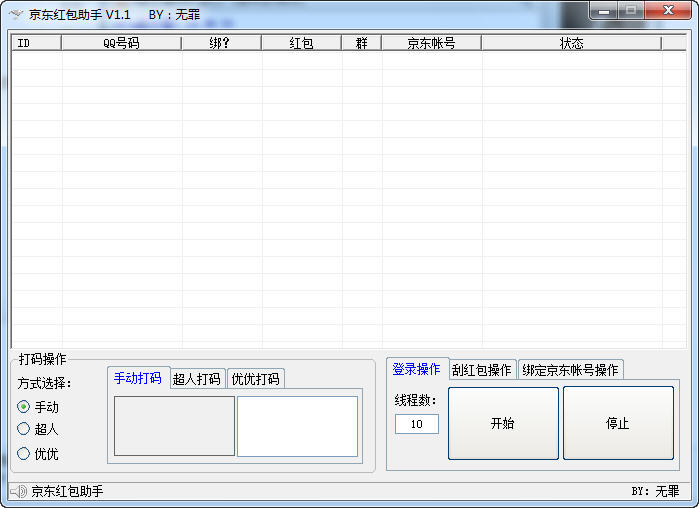699x508 pixels.
Task: Open the 超人打码 tab
Action: [197, 379]
